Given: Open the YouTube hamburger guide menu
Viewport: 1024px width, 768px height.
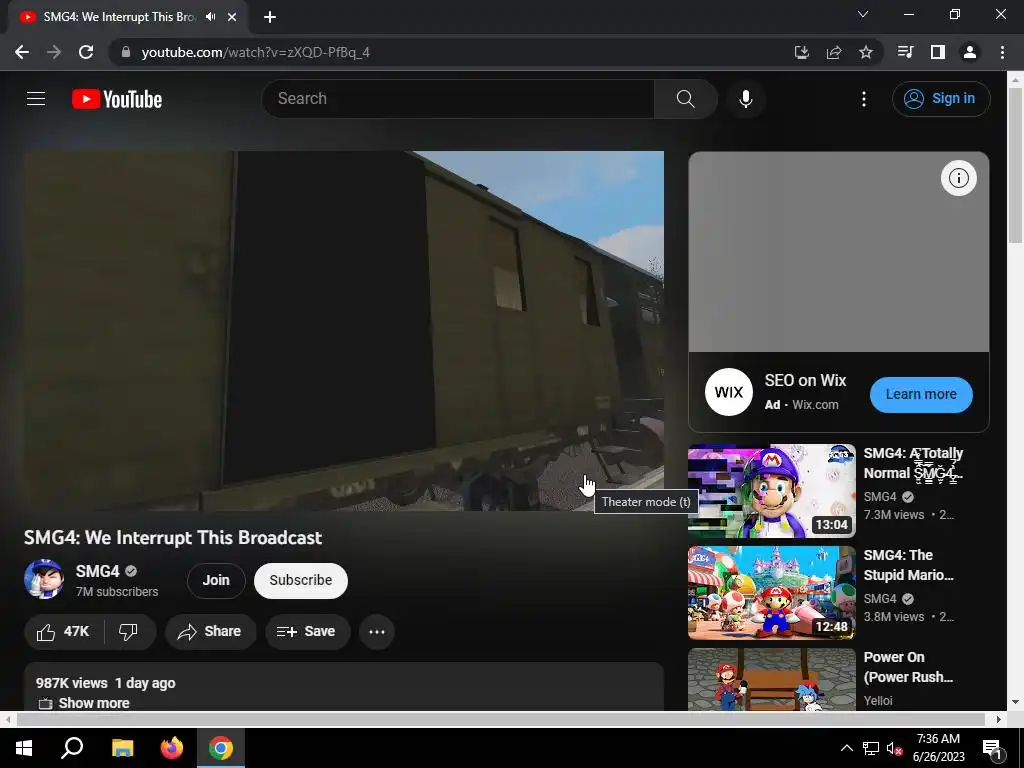Looking at the screenshot, I should [x=36, y=99].
